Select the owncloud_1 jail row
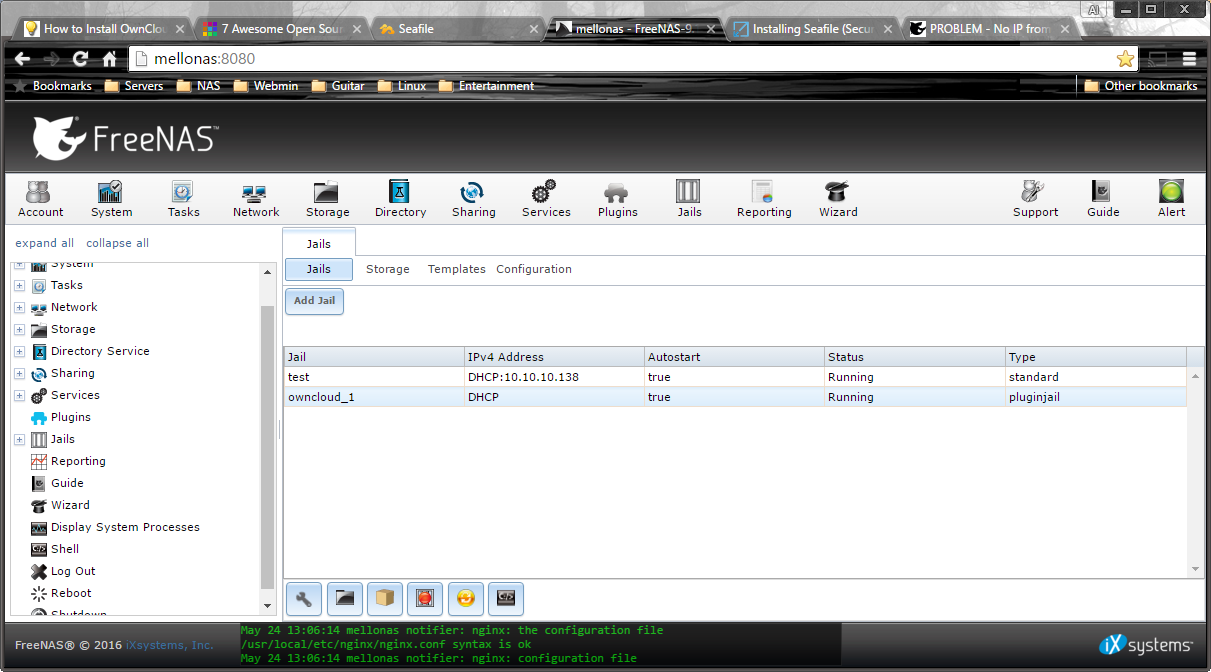1211x672 pixels. 735,397
